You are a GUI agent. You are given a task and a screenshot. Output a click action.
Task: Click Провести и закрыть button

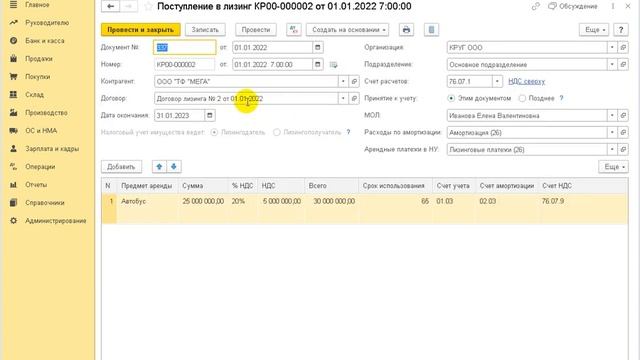tap(140, 30)
